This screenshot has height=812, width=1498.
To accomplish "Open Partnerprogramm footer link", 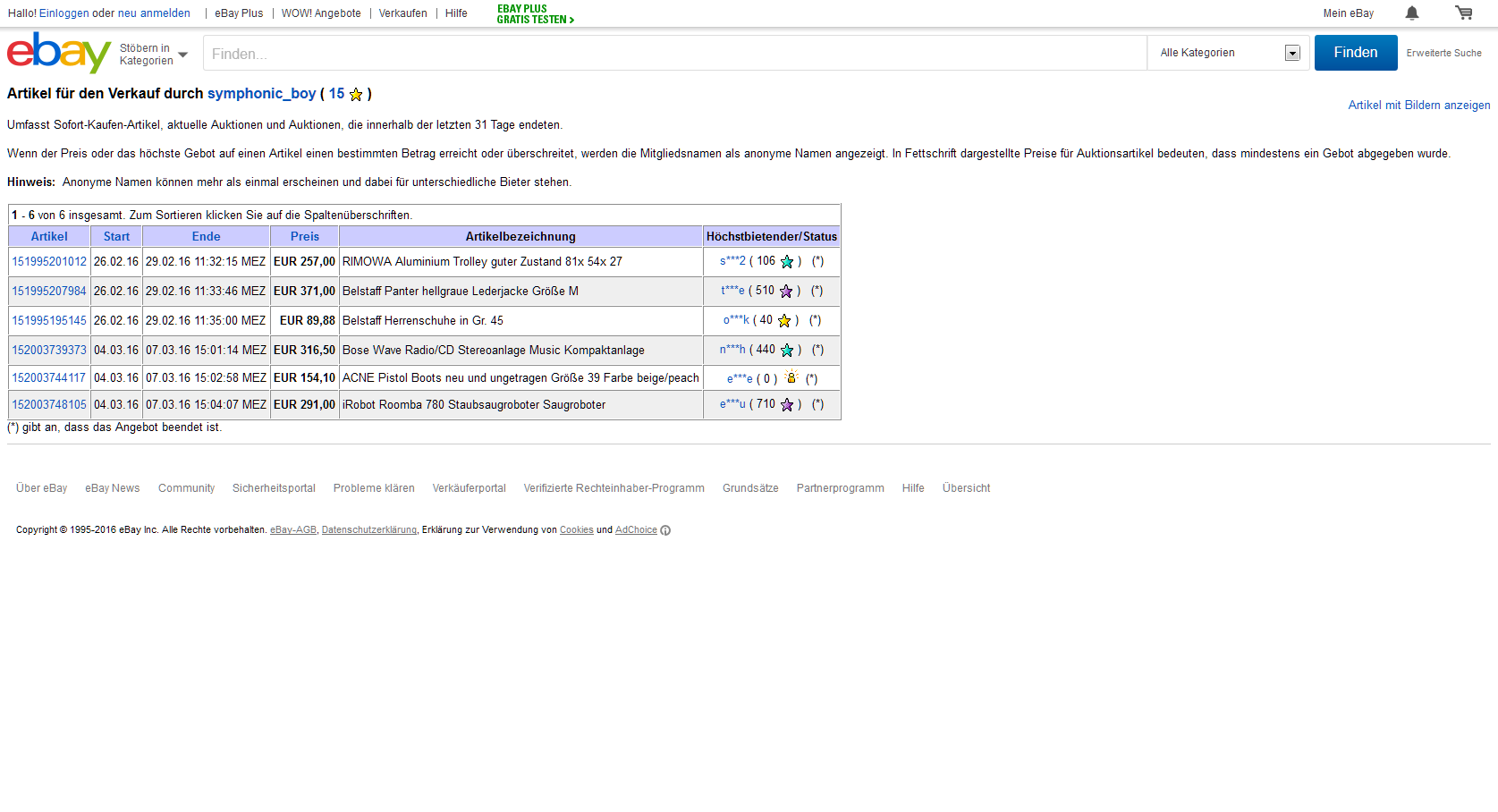I will [840, 488].
